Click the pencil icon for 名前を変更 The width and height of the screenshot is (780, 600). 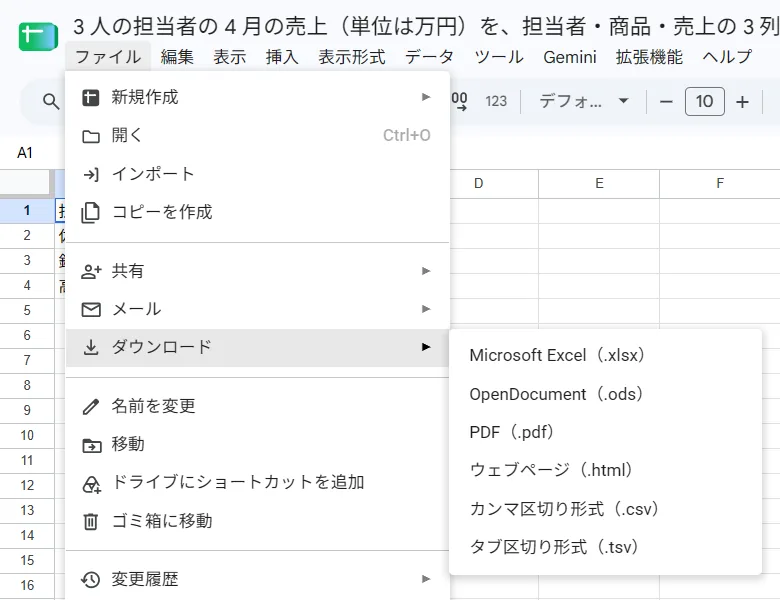pos(91,406)
